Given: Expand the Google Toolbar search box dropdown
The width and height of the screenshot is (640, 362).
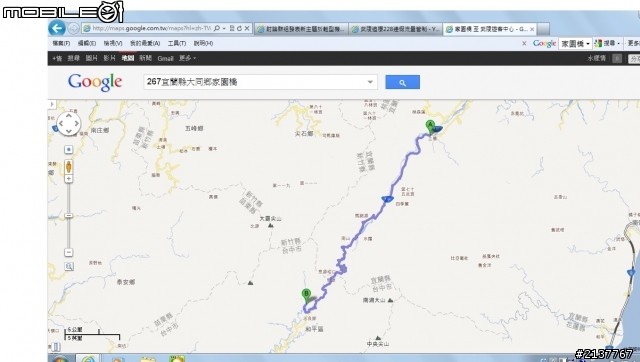Looking at the screenshot, I should pos(588,43).
